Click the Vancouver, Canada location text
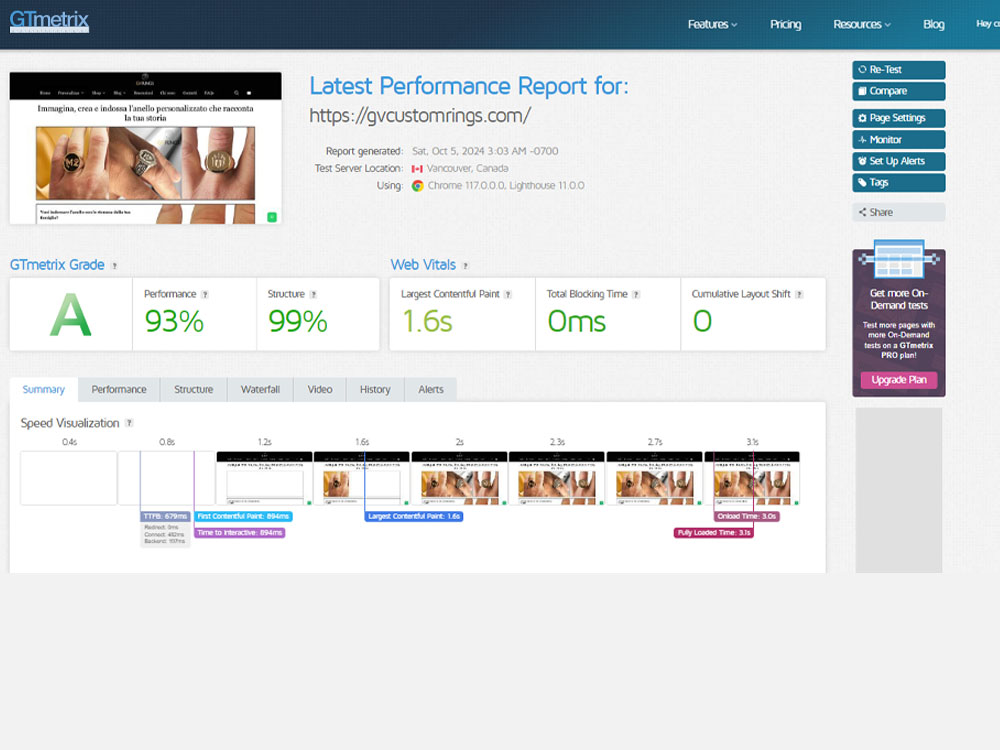The height and width of the screenshot is (750, 1000). [x=467, y=168]
